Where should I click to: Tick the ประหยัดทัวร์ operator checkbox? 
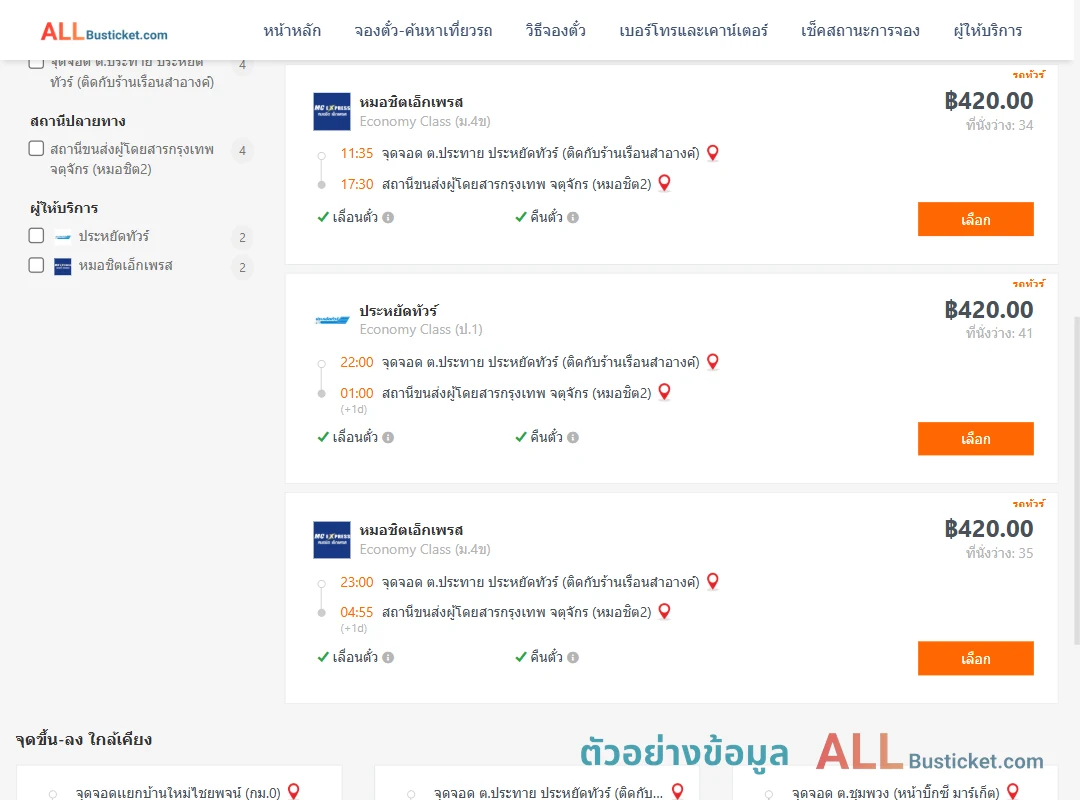tap(37, 236)
